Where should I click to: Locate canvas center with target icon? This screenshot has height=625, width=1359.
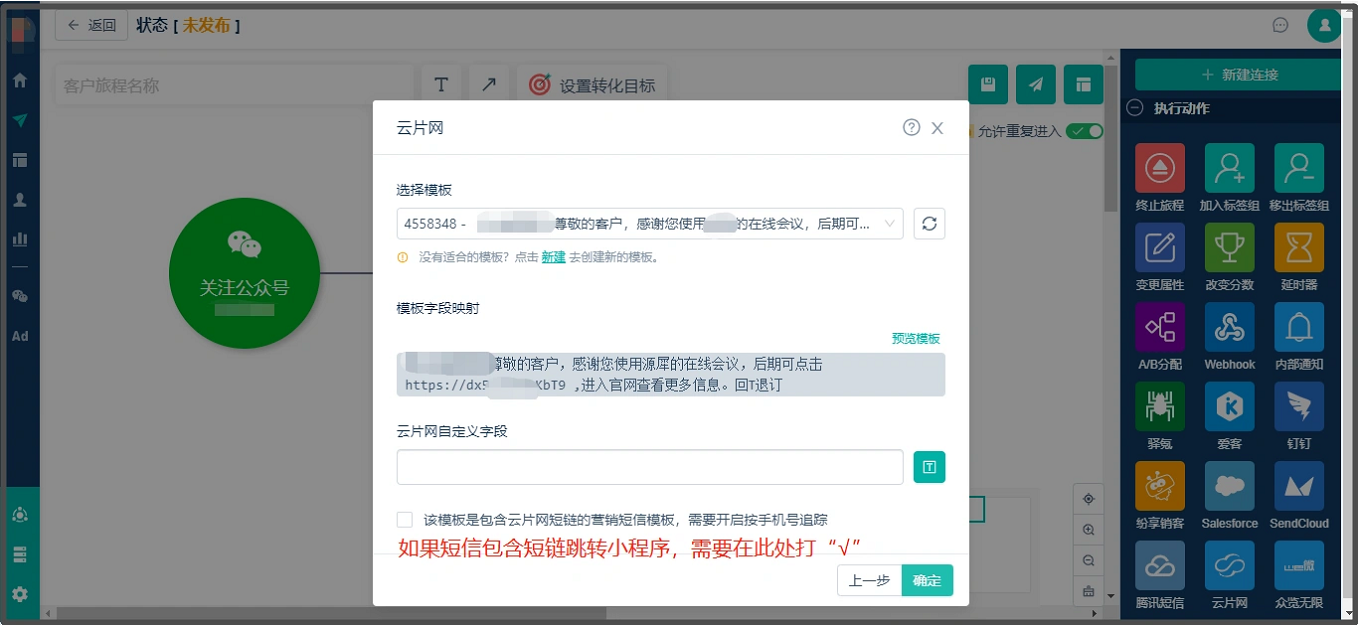pyautogui.click(x=1088, y=499)
